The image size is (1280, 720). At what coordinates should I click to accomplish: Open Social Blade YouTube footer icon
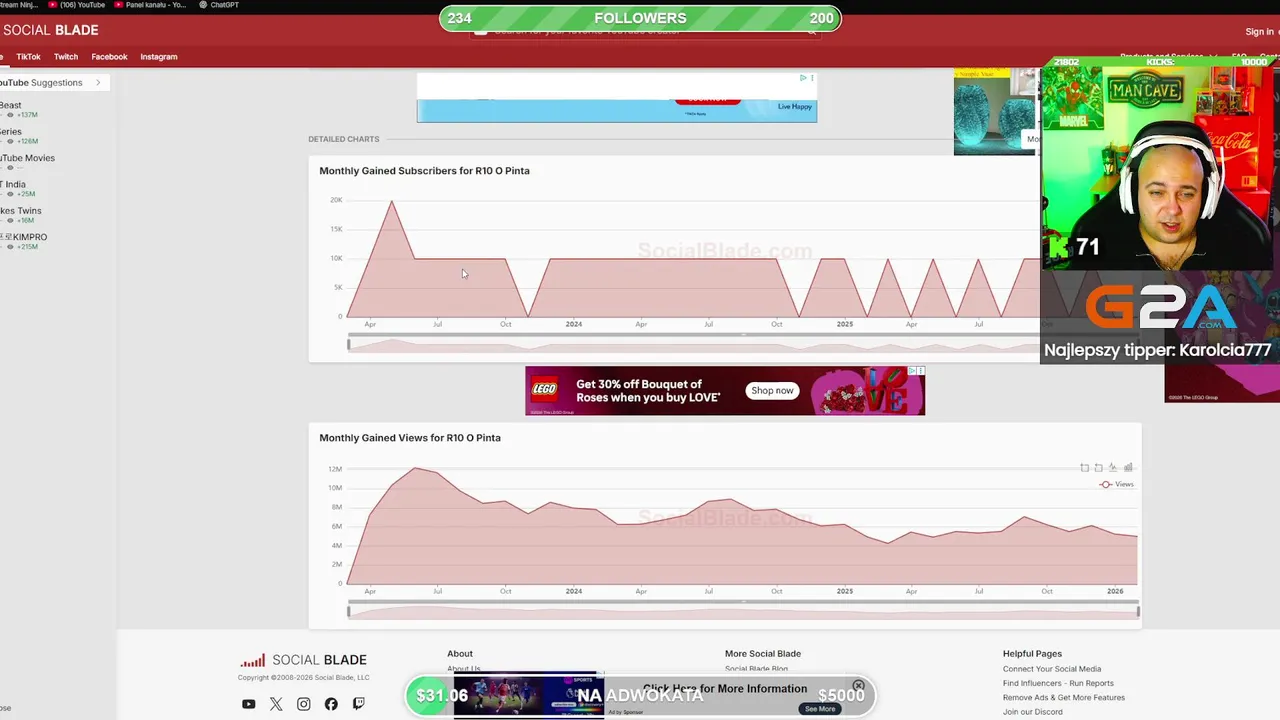248,704
